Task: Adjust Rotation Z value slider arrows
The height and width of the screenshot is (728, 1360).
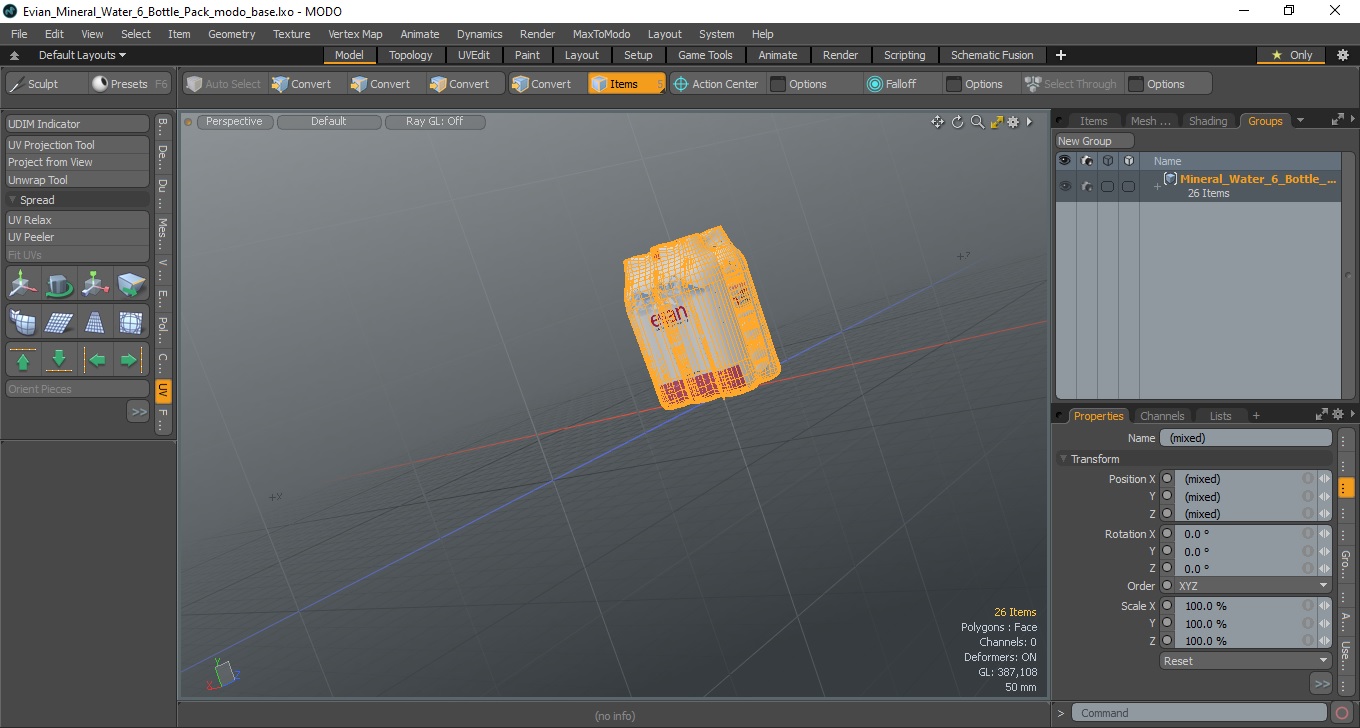Action: click(1325, 569)
